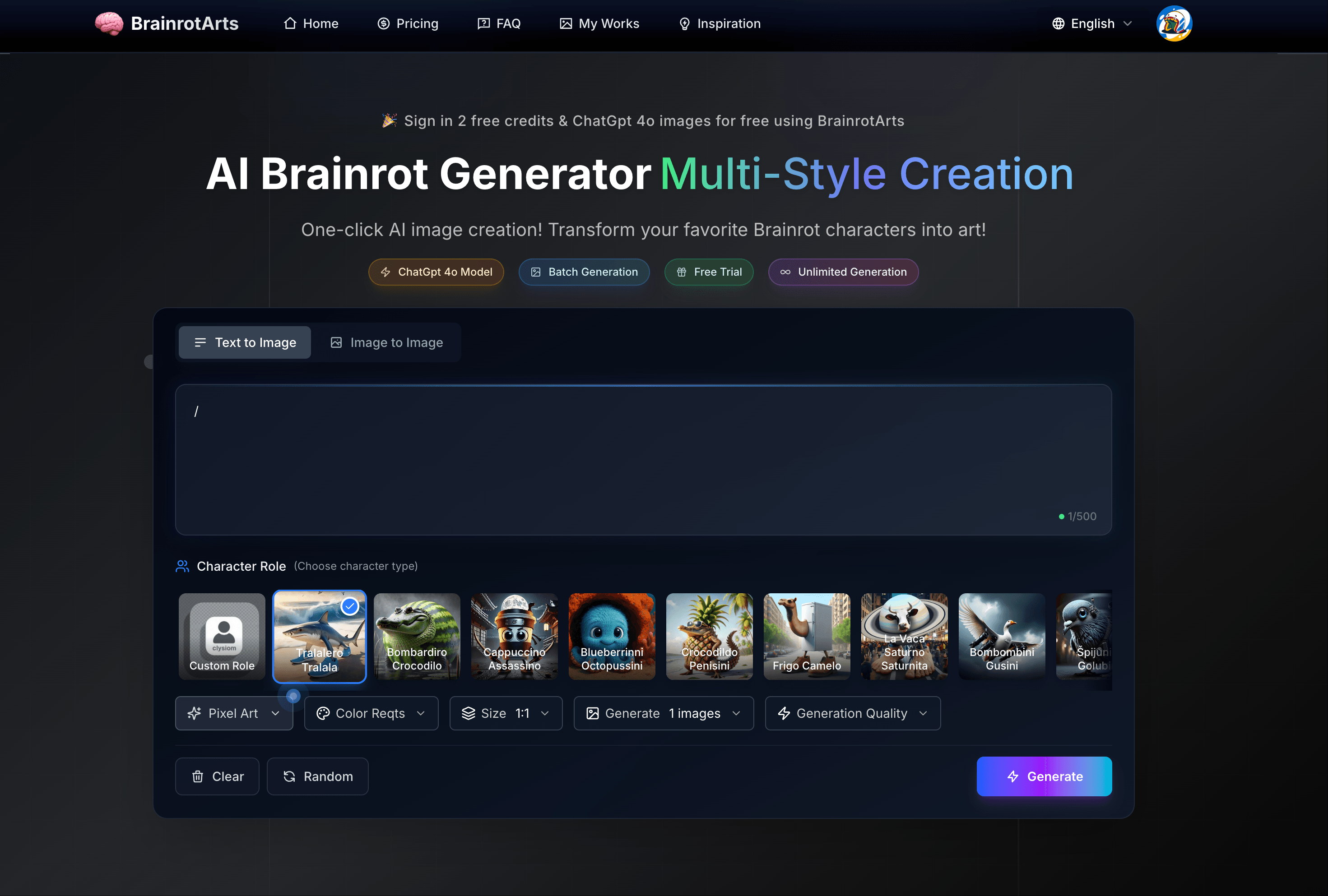The width and height of the screenshot is (1328, 896).
Task: Click the globe icon next to English
Action: (x=1058, y=23)
